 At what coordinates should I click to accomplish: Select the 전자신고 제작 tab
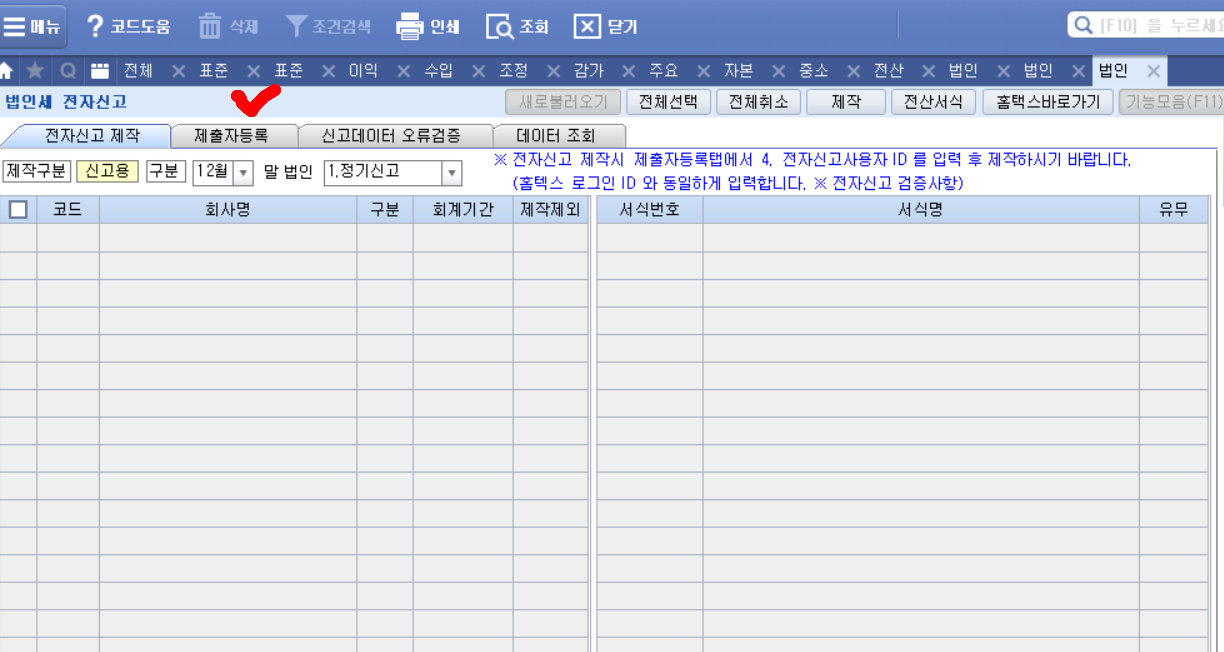[92, 135]
